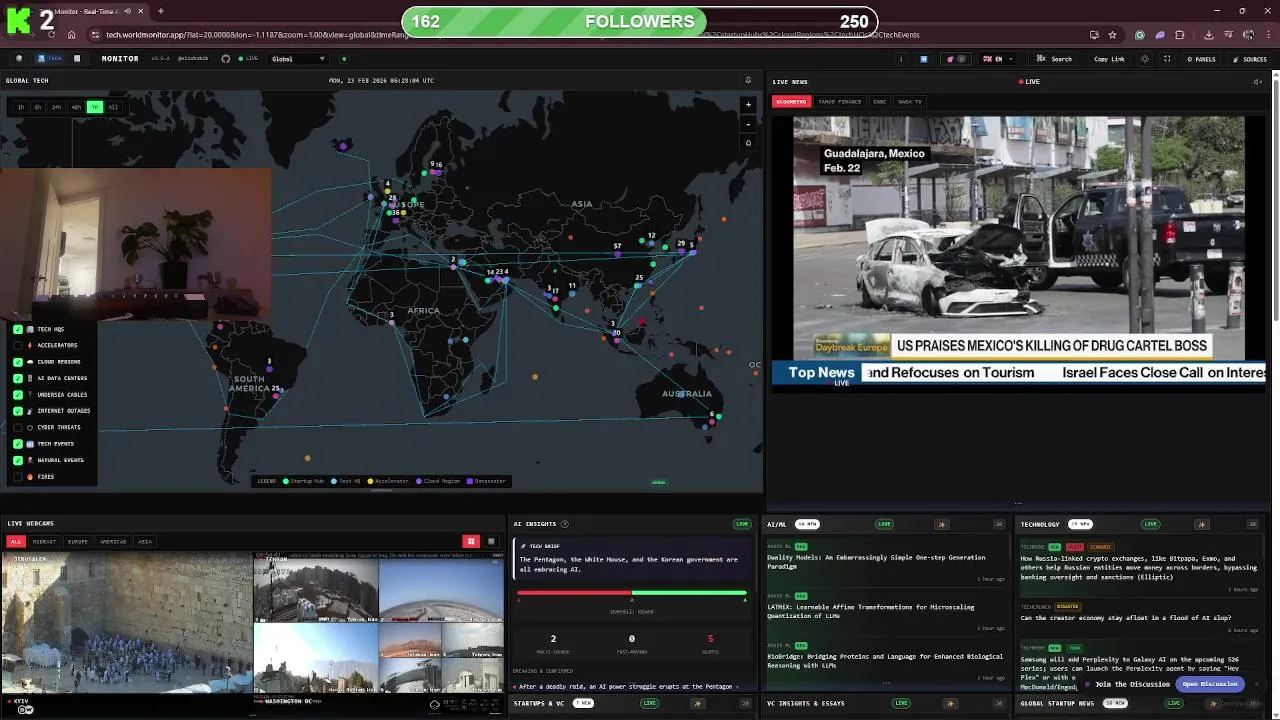1280x720 pixels.
Task: Click the Open Discussion button
Action: (x=1211, y=684)
